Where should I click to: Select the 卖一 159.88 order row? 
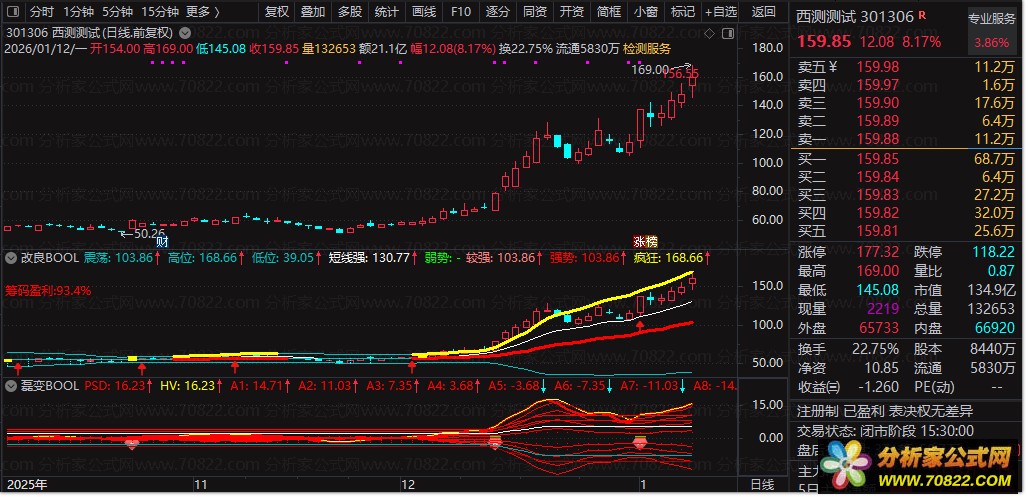click(907, 138)
